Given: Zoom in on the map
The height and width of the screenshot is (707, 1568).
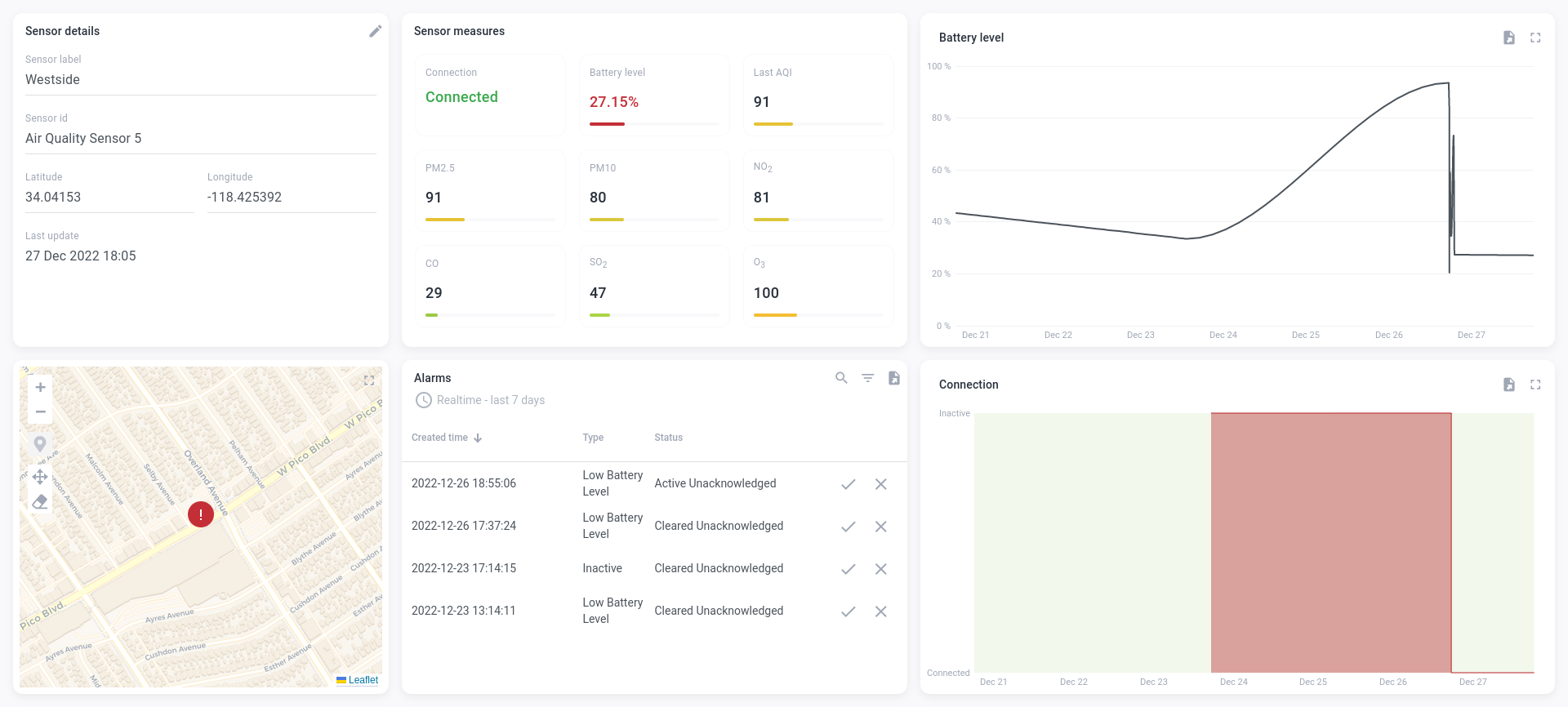Looking at the screenshot, I should pyautogui.click(x=40, y=388).
